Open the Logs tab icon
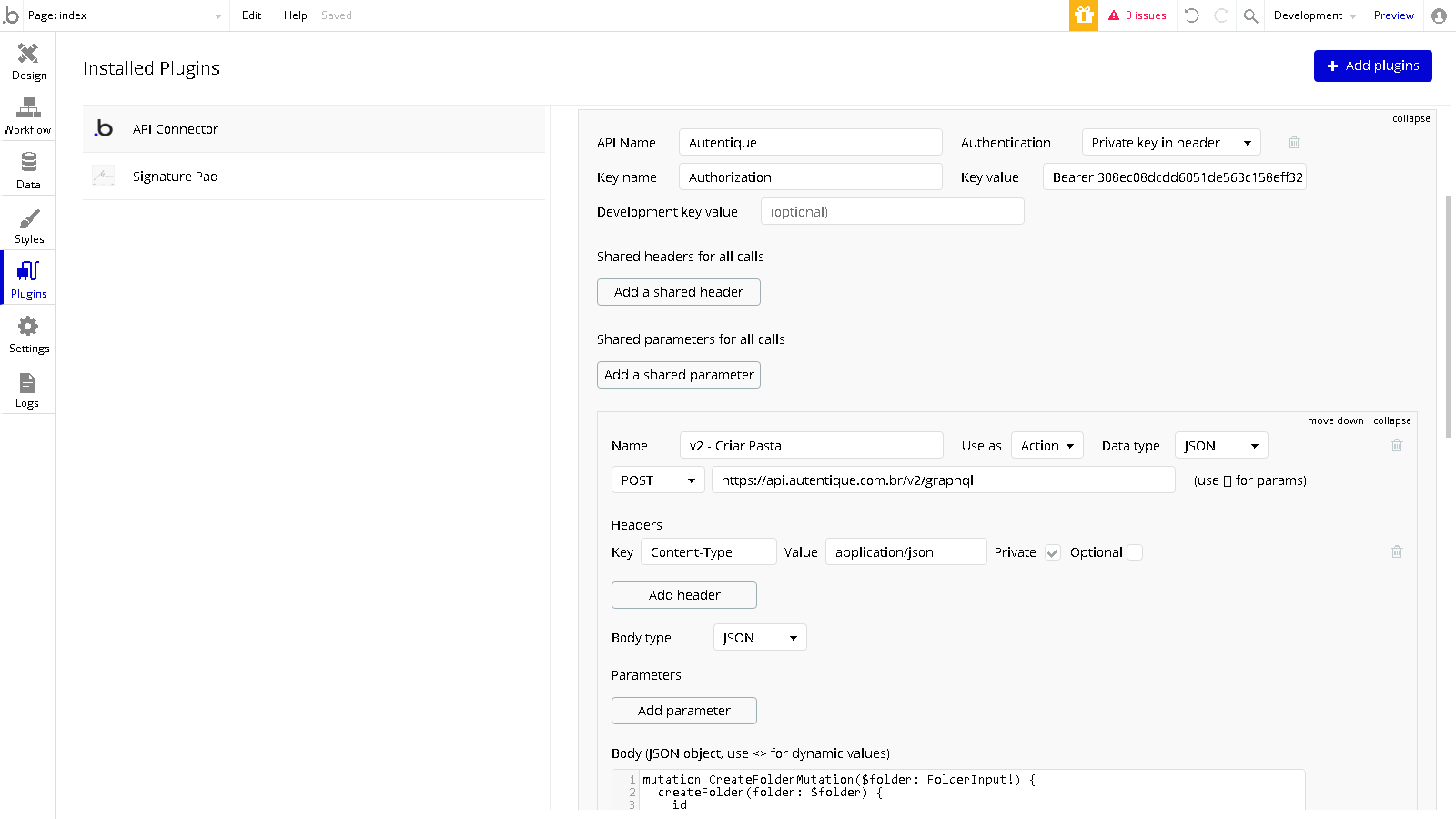 point(27,382)
